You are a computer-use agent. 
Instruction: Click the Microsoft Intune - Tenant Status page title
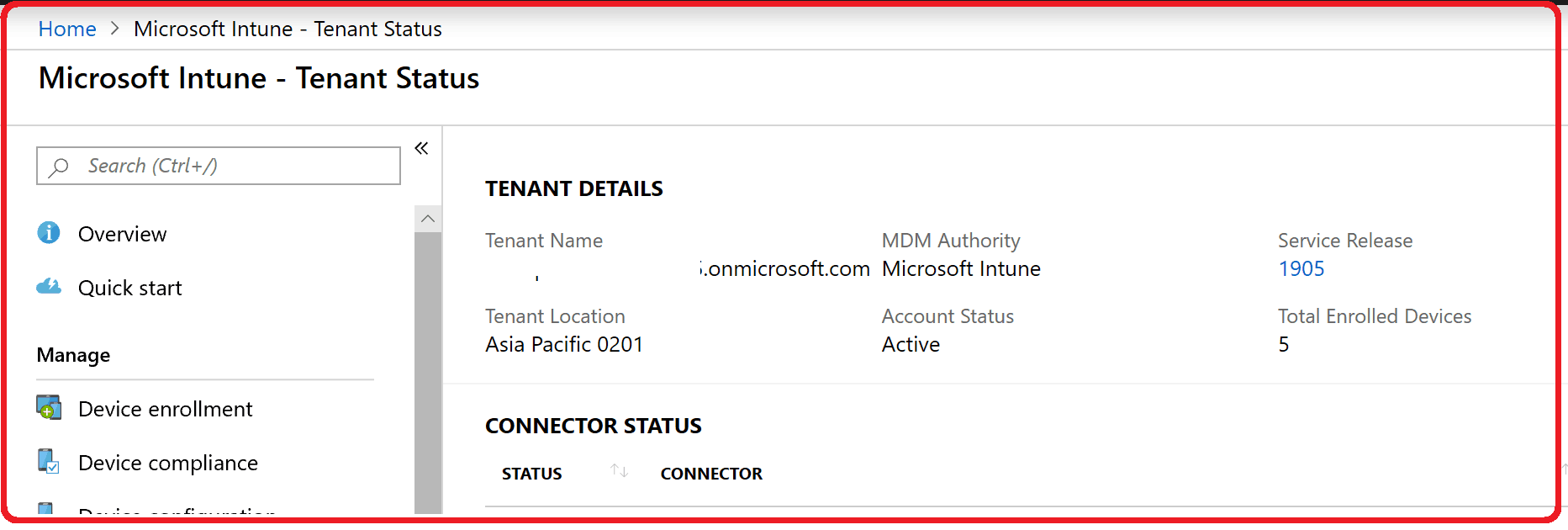click(259, 78)
